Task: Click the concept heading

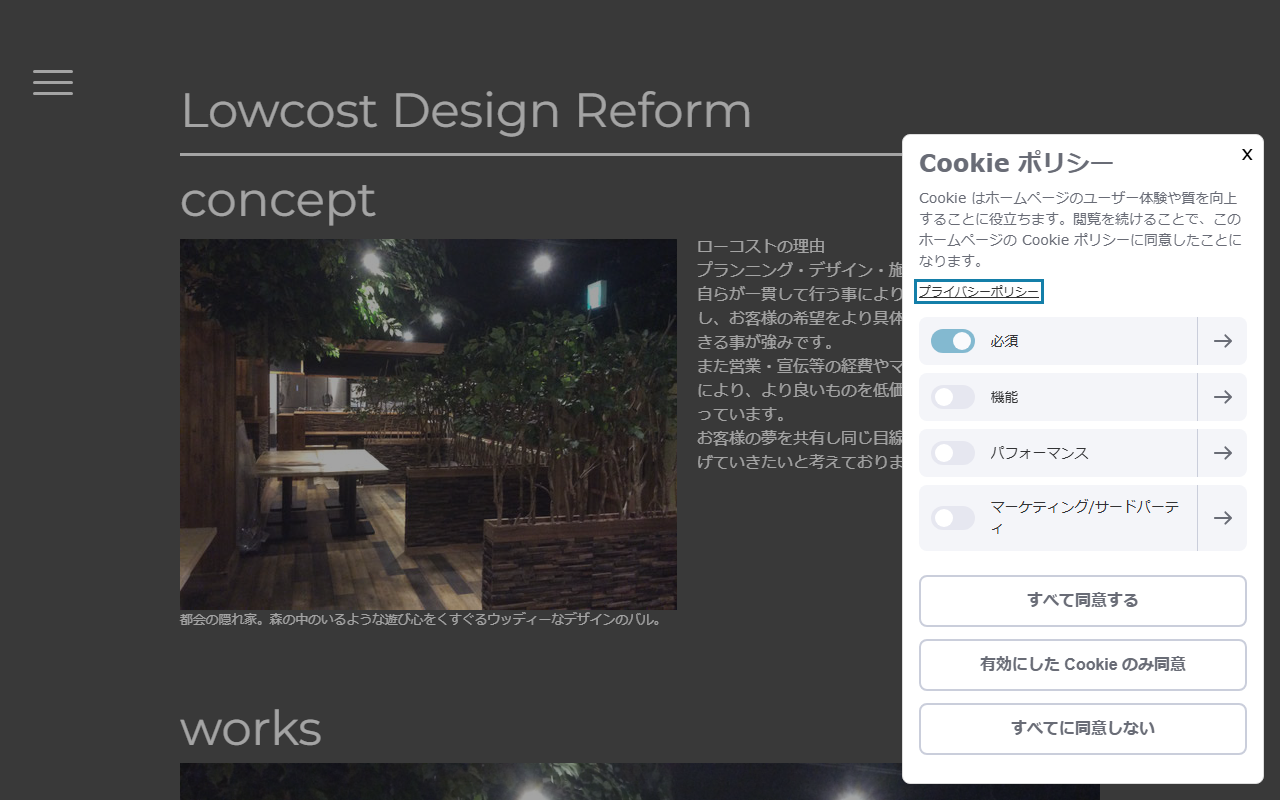Action: point(278,200)
